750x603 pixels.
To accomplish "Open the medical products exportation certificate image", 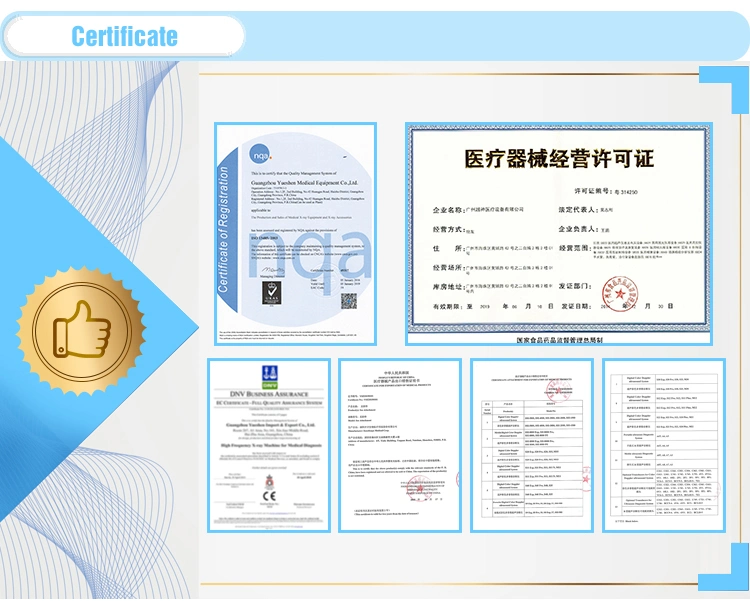I will coord(400,445).
